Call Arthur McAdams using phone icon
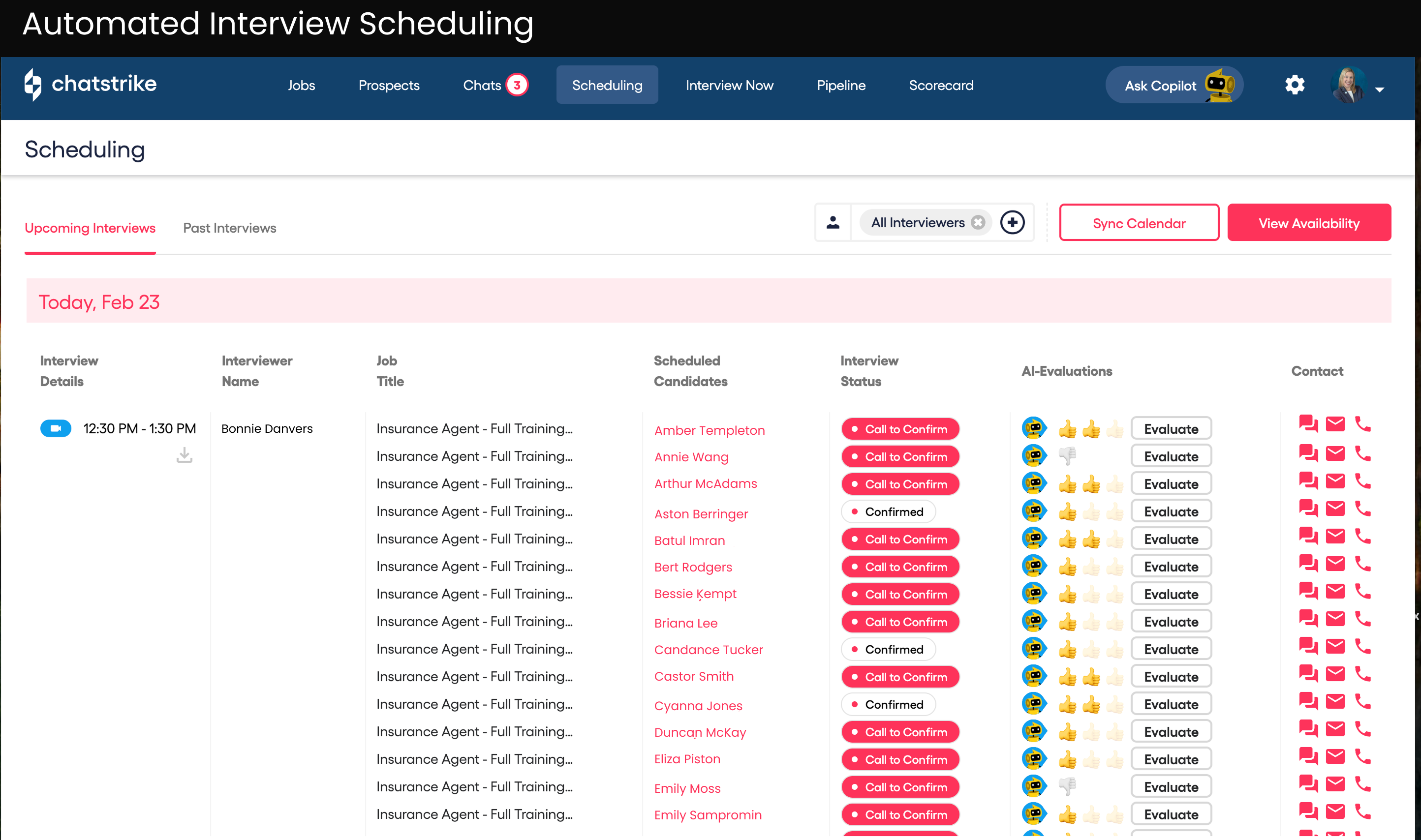1421x840 pixels. tap(1362, 481)
